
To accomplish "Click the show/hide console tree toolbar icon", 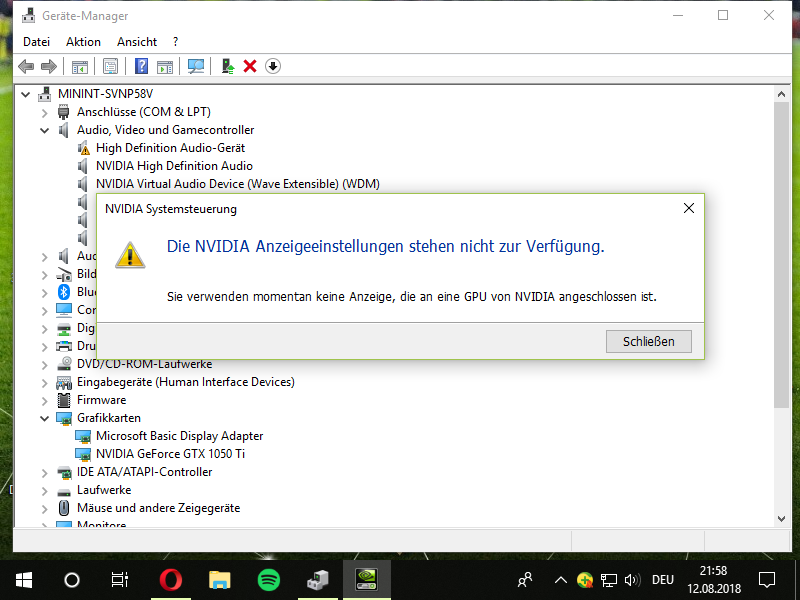I will [x=80, y=66].
